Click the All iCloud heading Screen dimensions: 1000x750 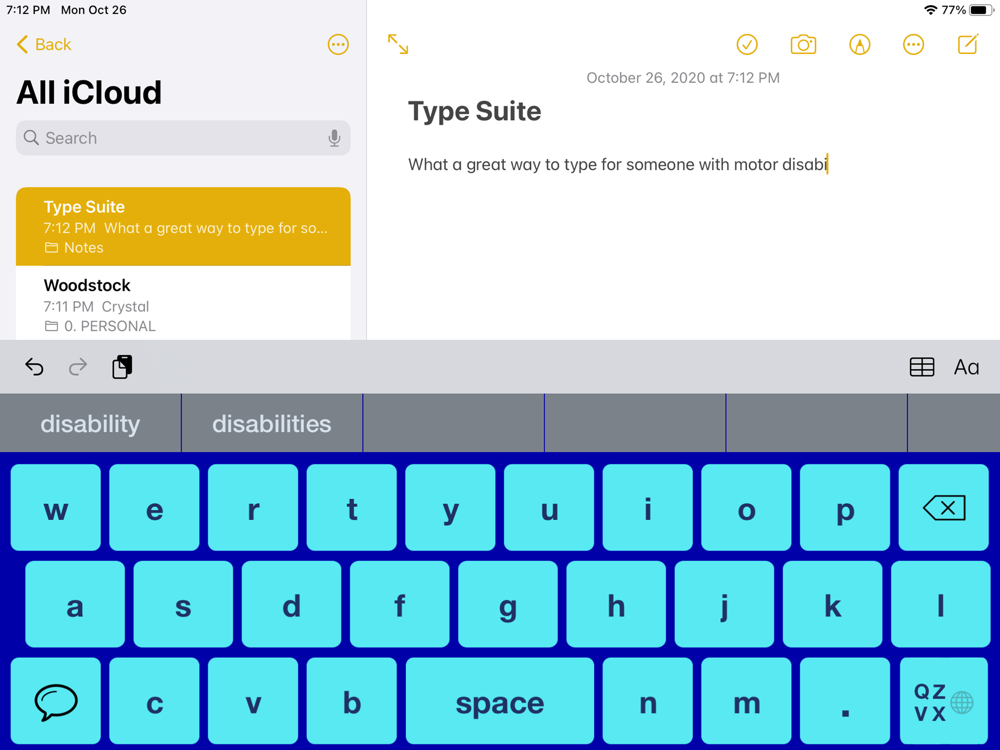coord(89,92)
